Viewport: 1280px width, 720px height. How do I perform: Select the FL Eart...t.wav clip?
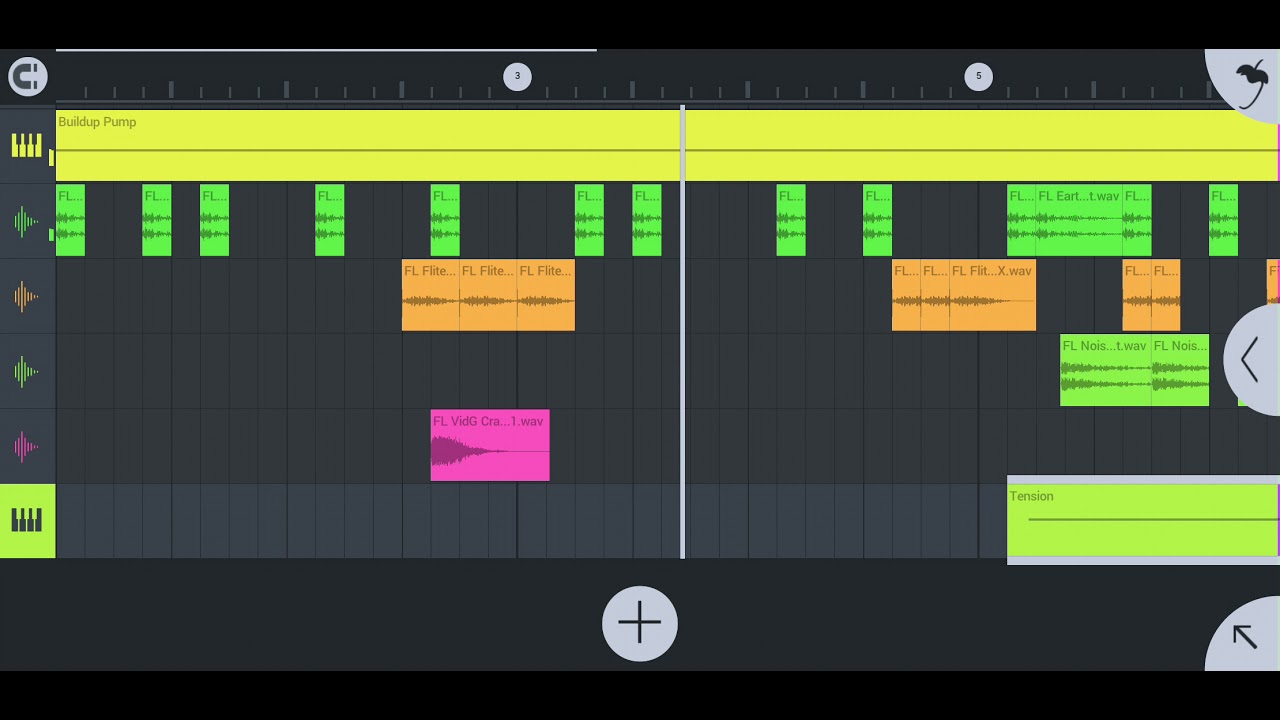point(1079,221)
